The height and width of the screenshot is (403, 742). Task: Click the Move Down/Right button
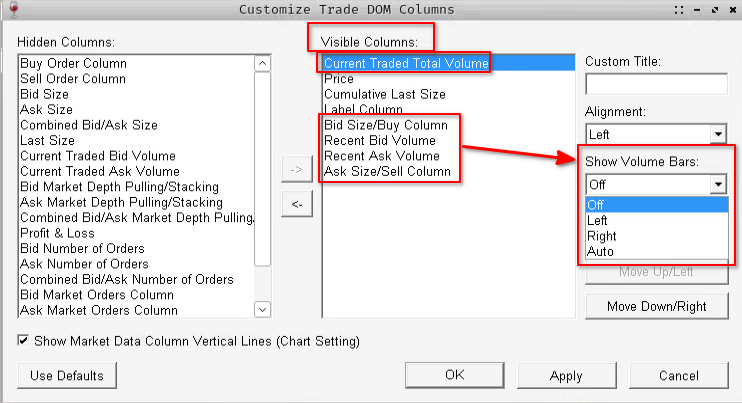tap(656, 307)
